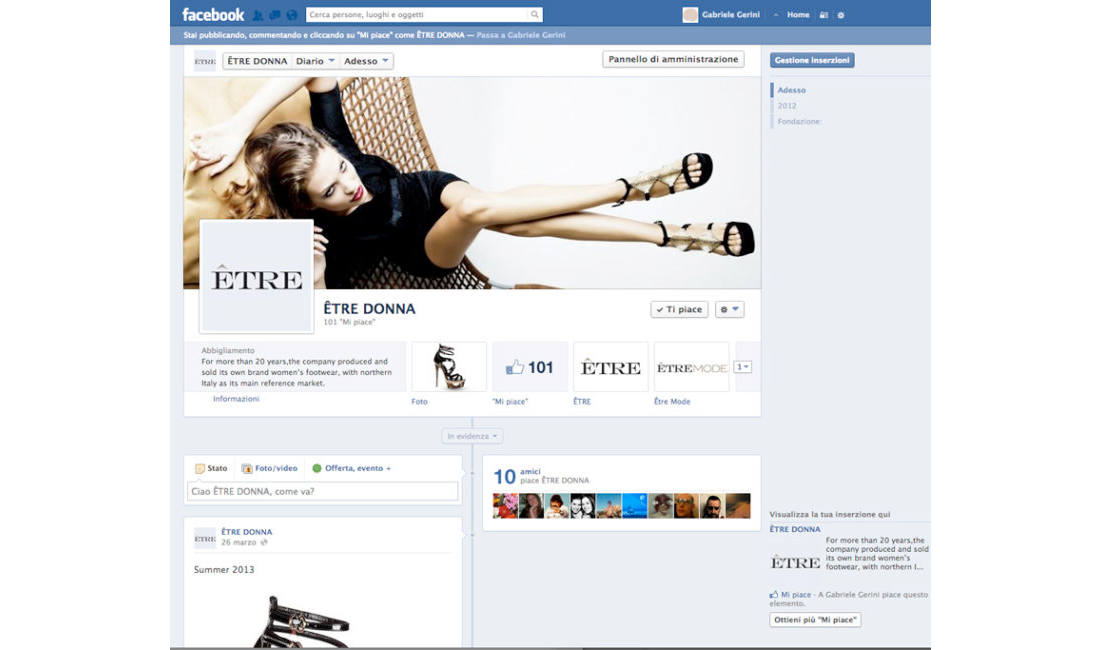Click '101 "Mi piace"' count under page title
Screen dimensions: 1101x650
(349, 322)
